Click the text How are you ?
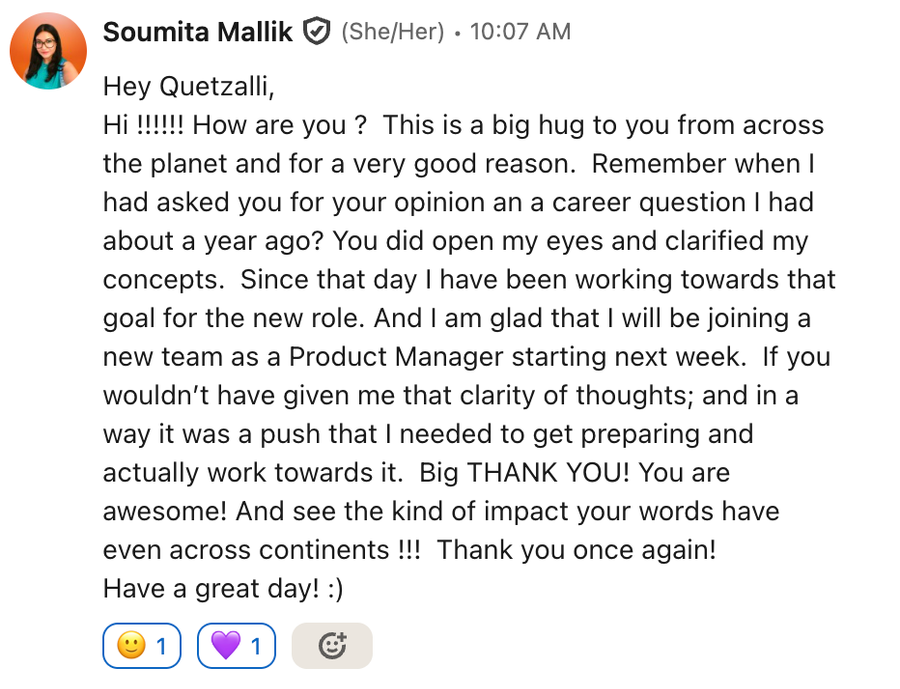The height and width of the screenshot is (689, 900). click(x=279, y=126)
